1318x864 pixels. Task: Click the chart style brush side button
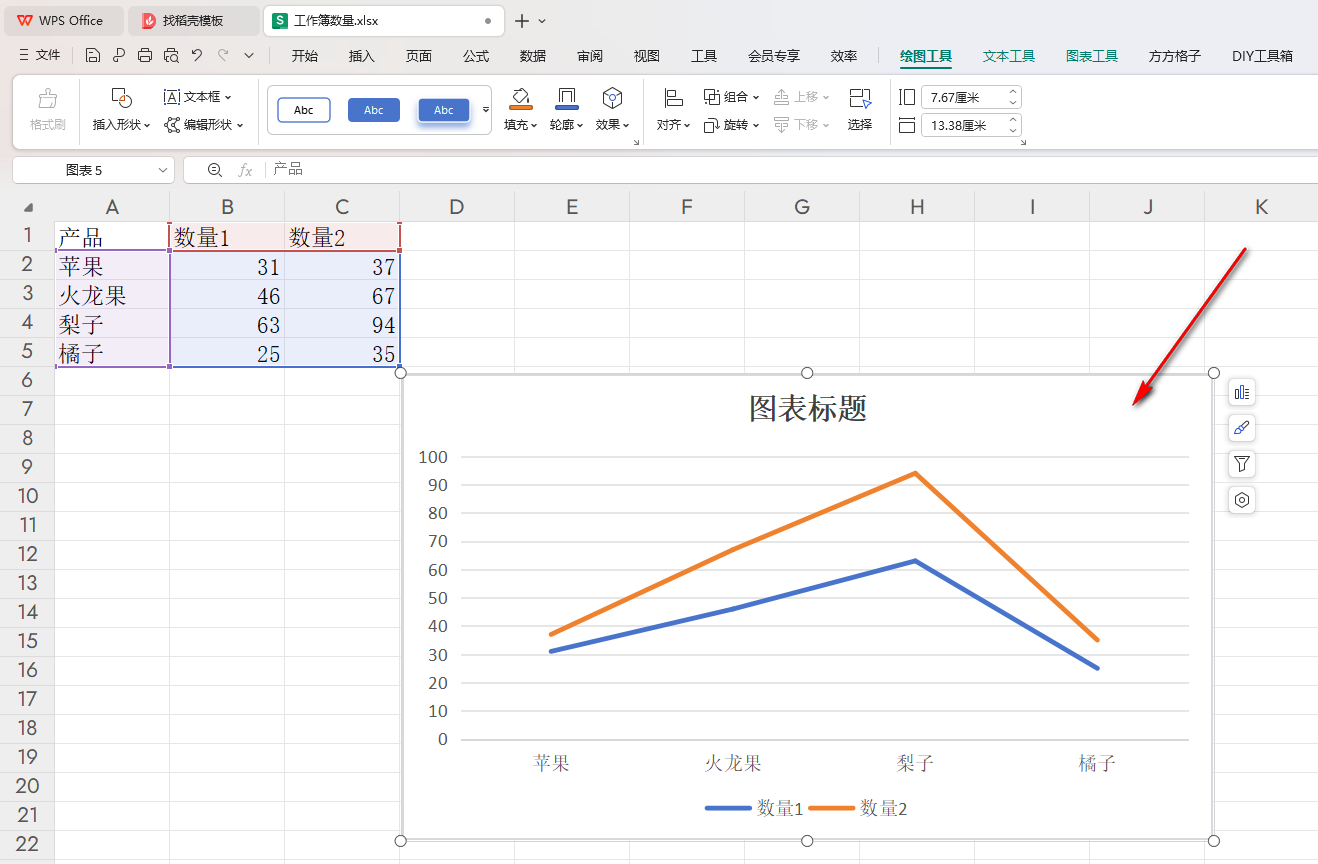click(x=1242, y=428)
